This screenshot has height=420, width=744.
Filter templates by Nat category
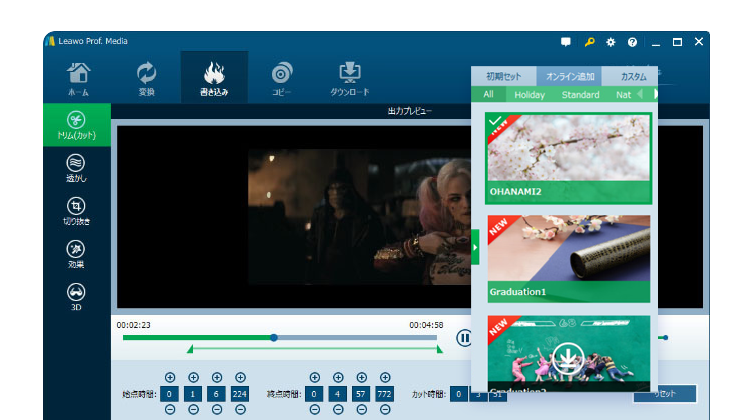(x=623, y=94)
